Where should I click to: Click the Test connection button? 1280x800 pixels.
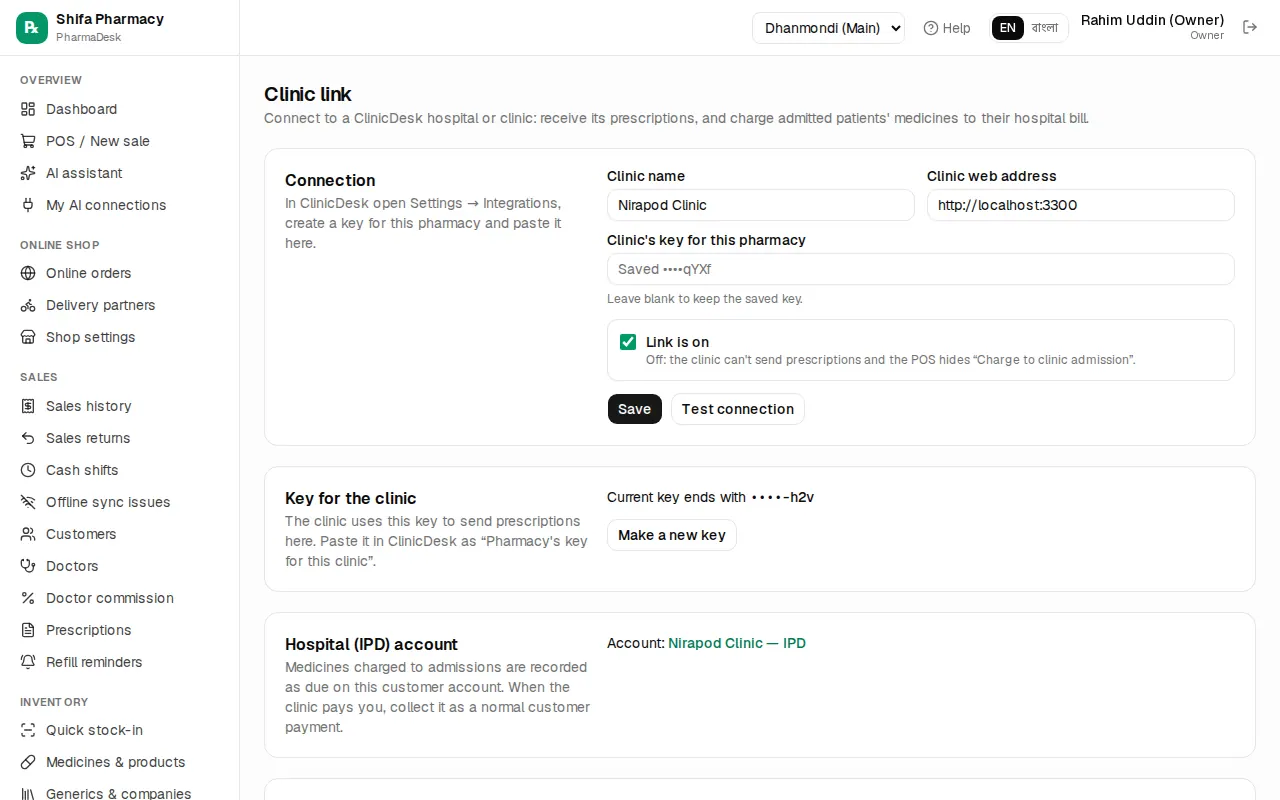point(738,409)
